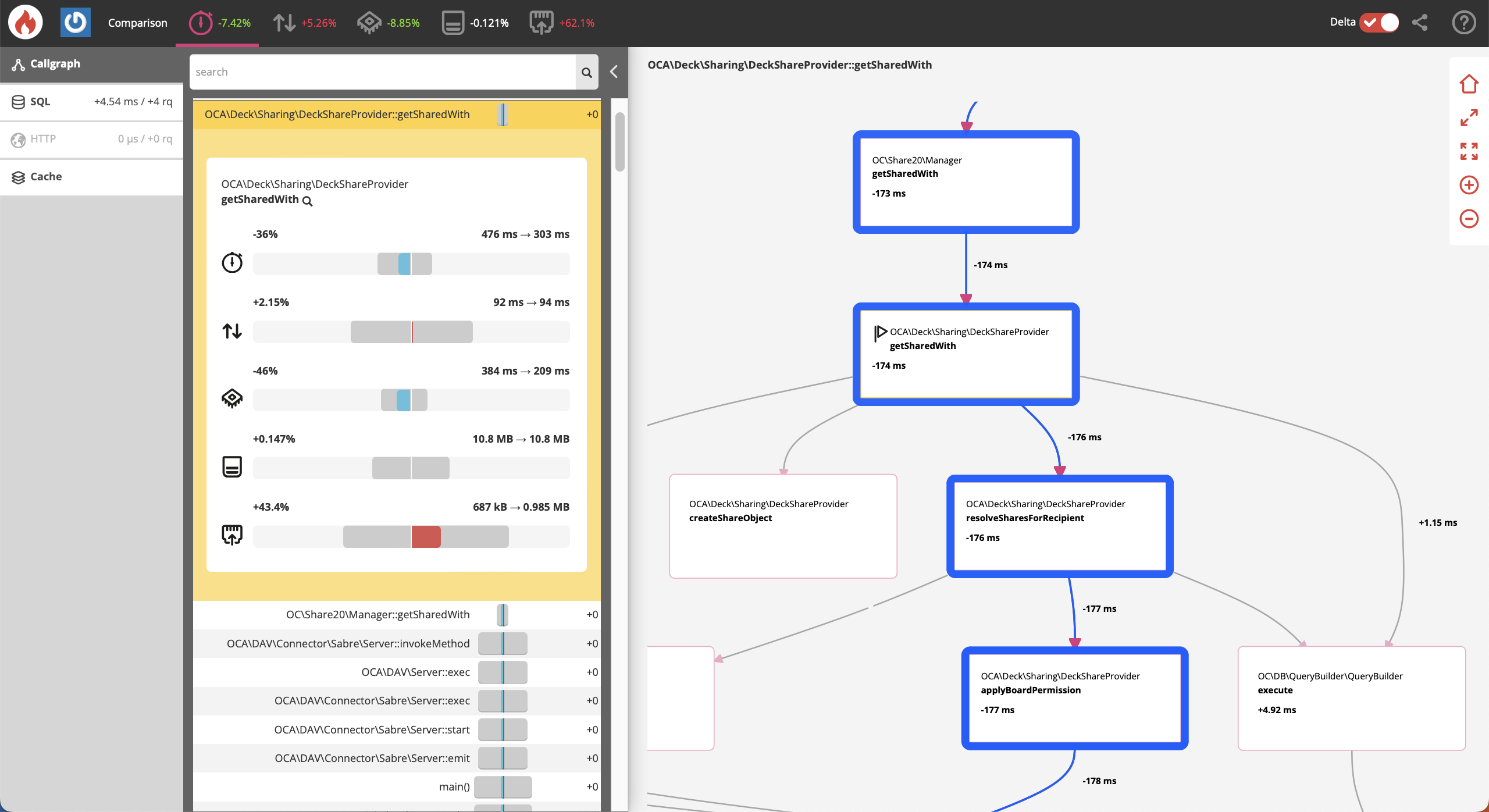This screenshot has height=812, width=1489.
Task: Click the home reset graph icon
Action: (x=1469, y=84)
